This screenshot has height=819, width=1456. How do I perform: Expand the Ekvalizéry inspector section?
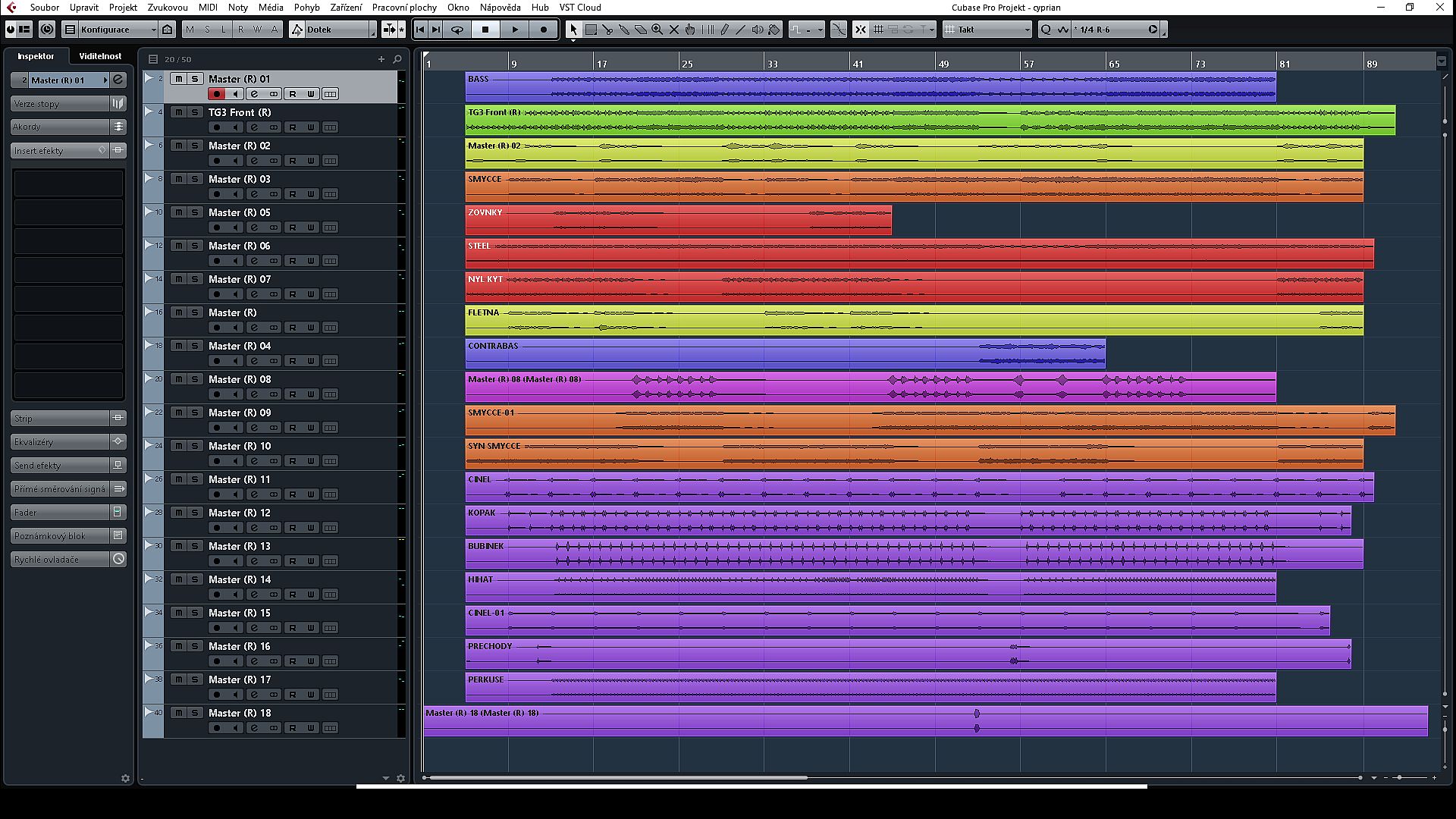61,442
